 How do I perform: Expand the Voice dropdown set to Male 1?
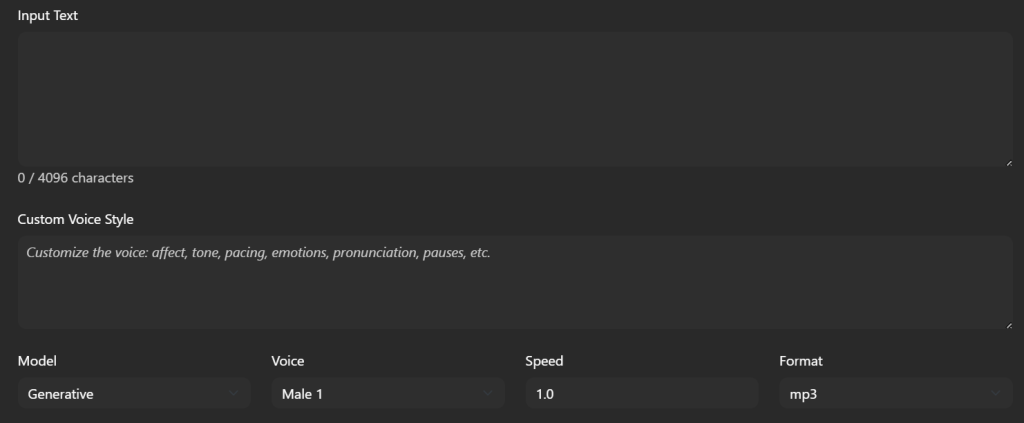pyautogui.click(x=387, y=394)
